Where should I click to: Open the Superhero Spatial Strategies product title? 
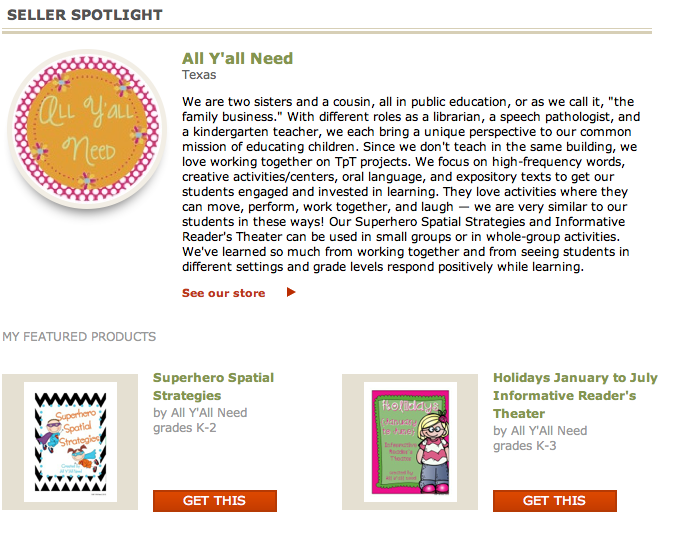coord(213,386)
